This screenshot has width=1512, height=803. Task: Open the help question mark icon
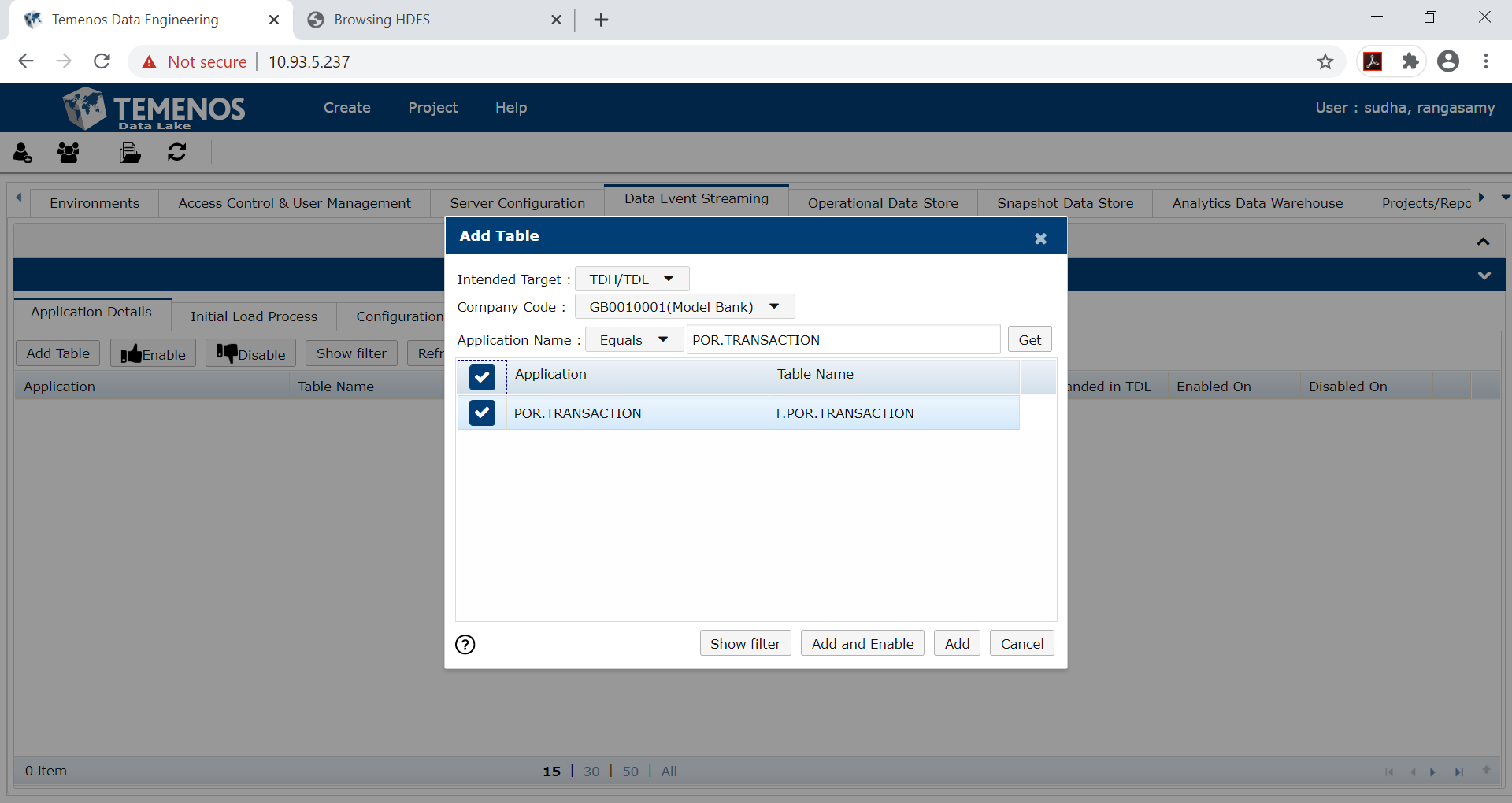(465, 644)
